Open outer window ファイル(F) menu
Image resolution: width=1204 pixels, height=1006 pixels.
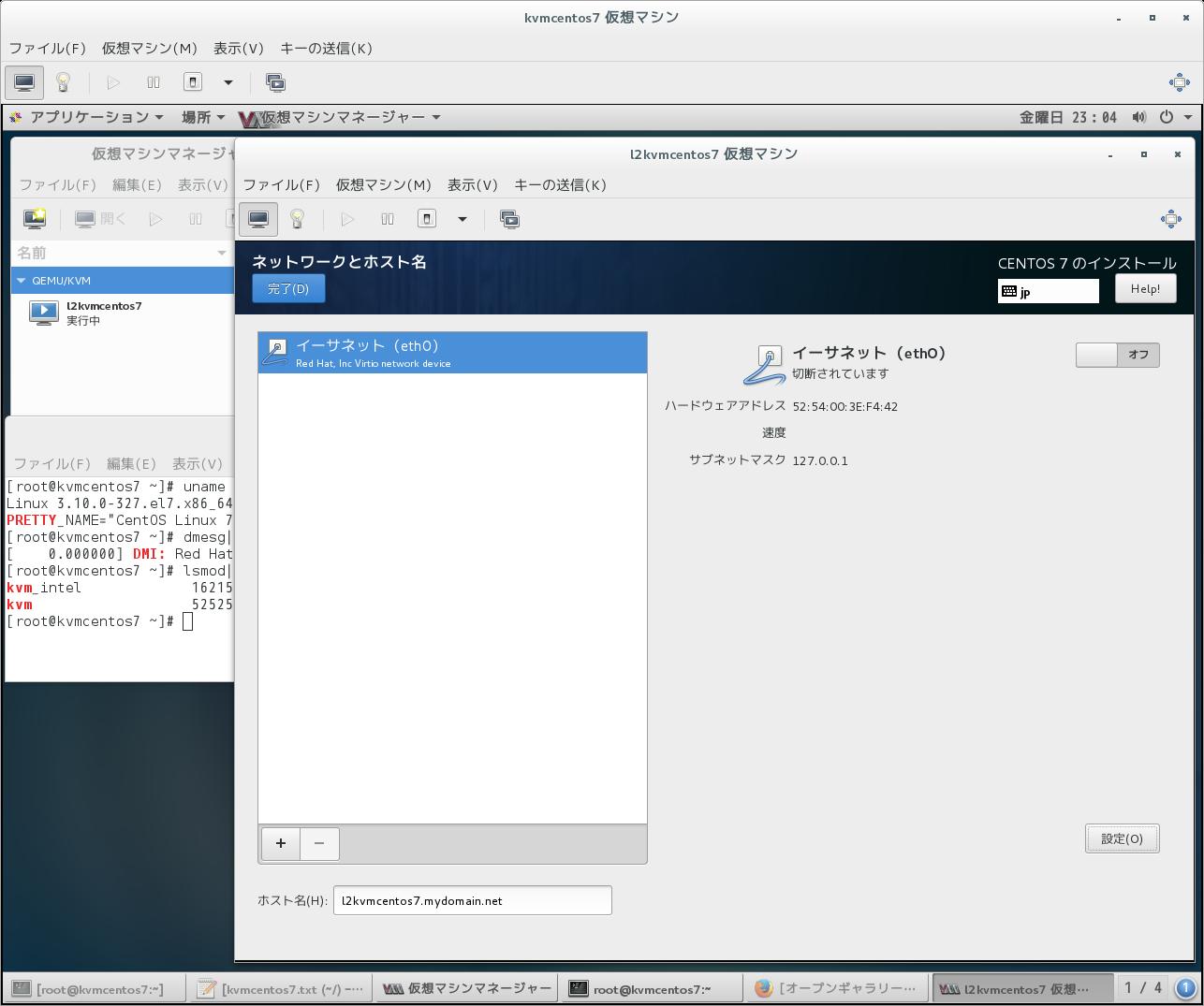click(47, 48)
